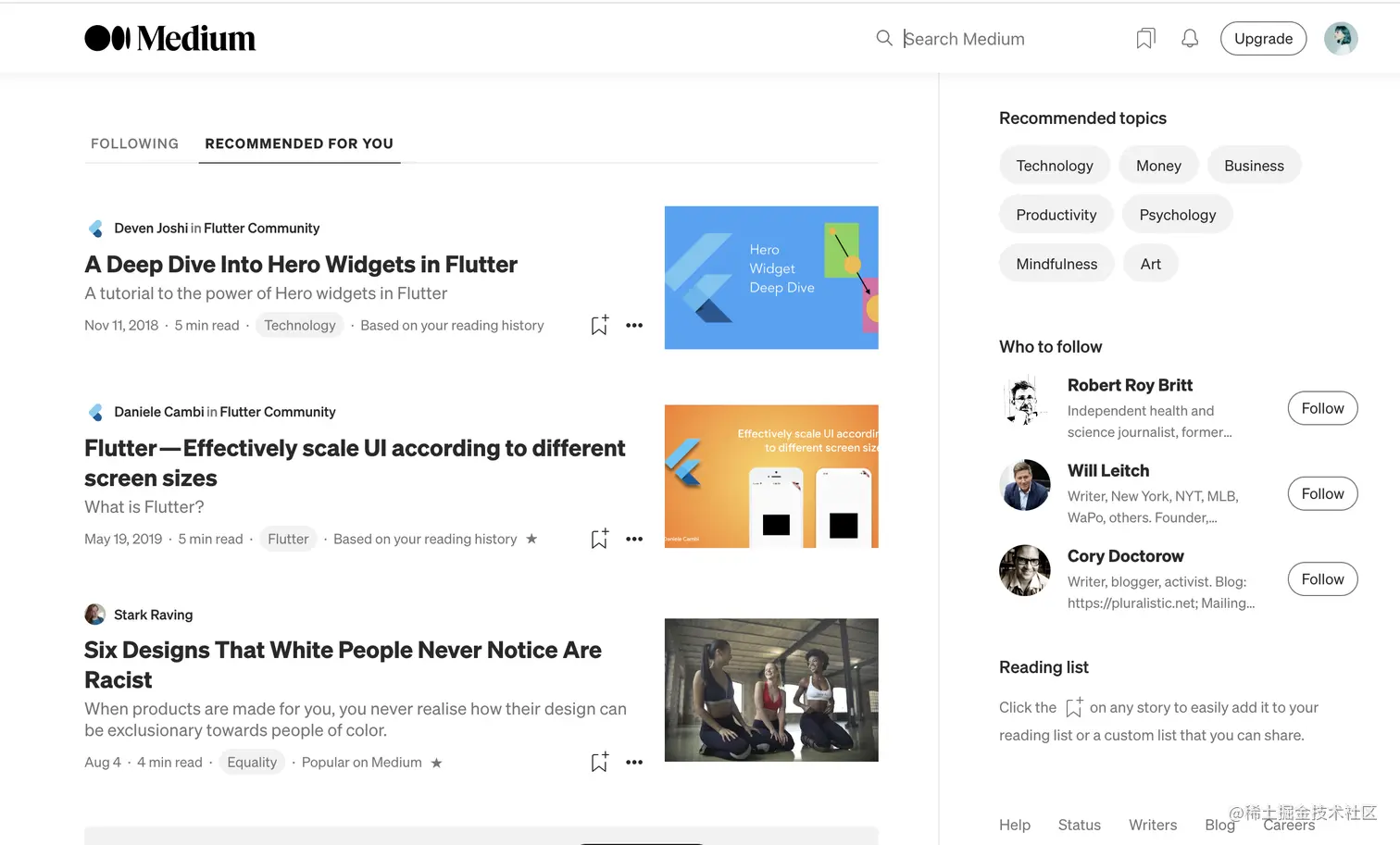1400x845 pixels.
Task: Open Daniele Cambi author profile
Action: [x=158, y=412]
